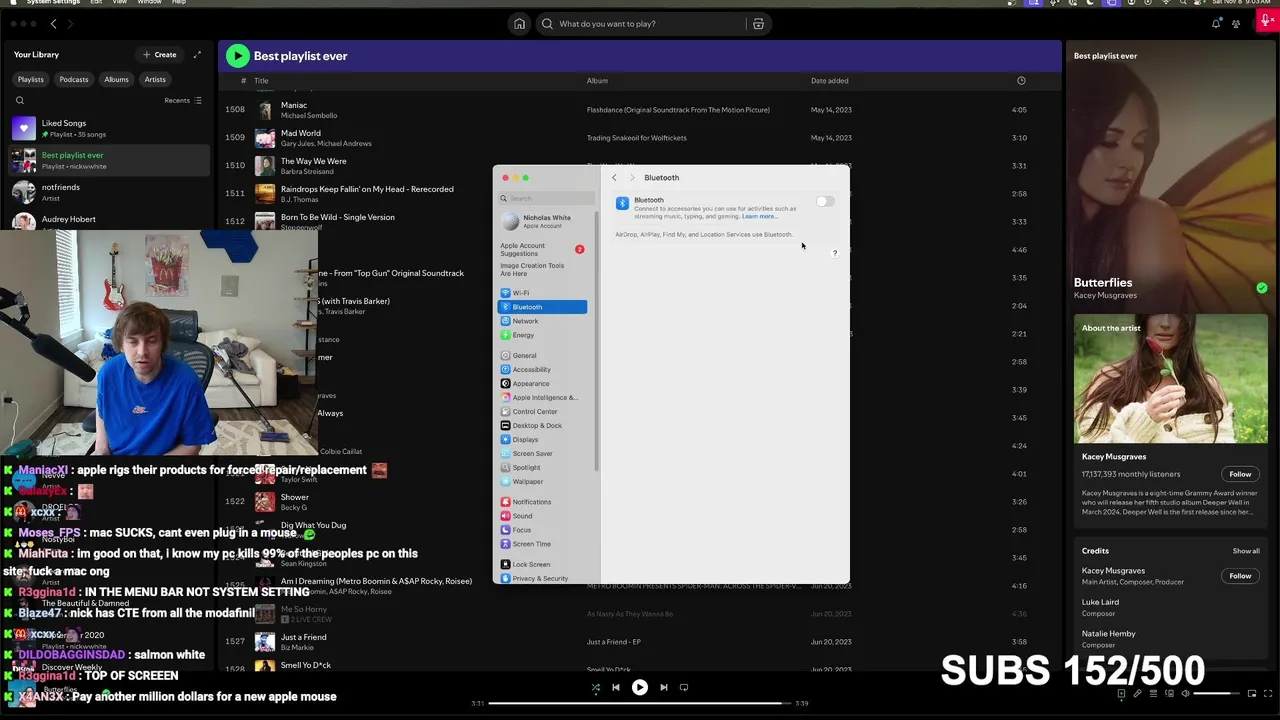Click the System Settings search field
The height and width of the screenshot is (720, 1280).
546,198
